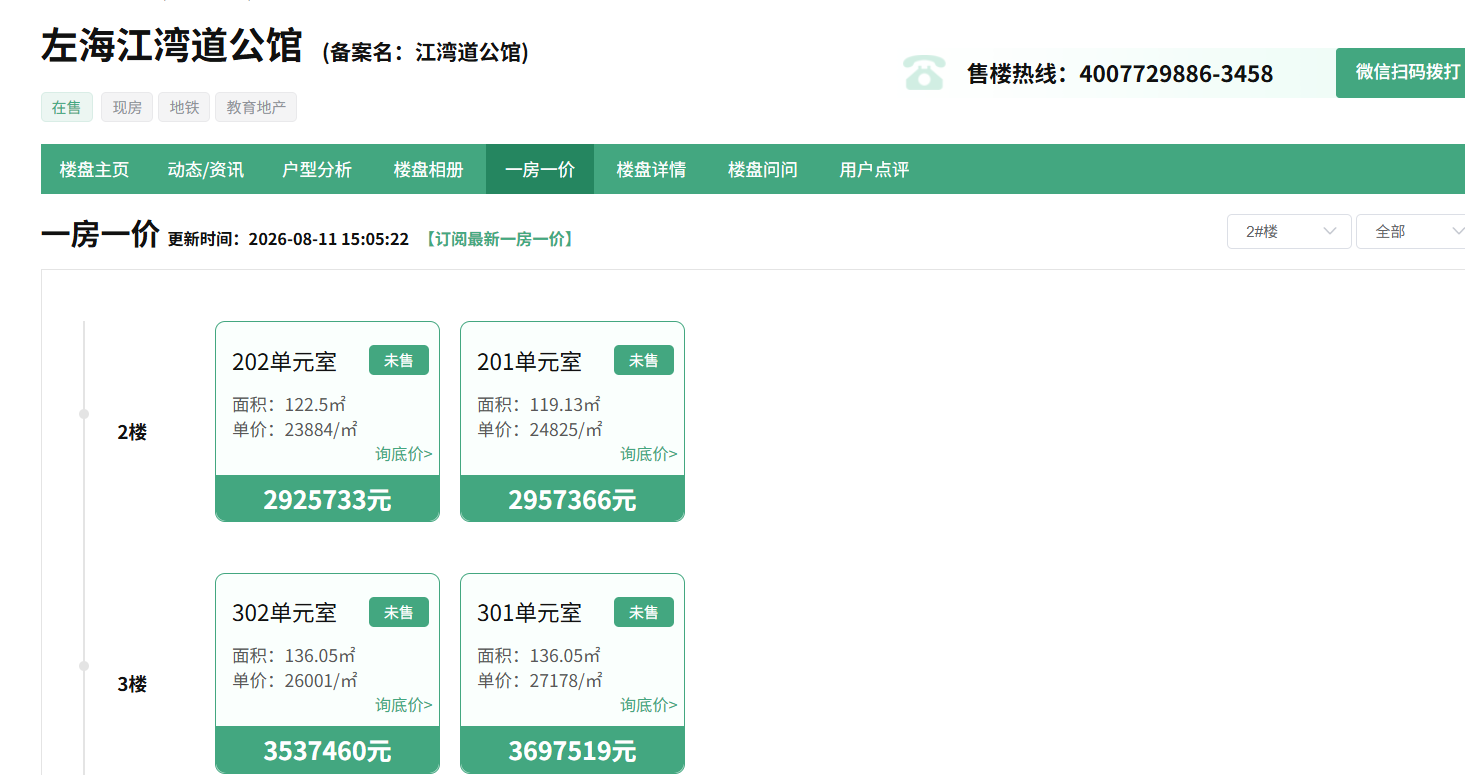The image size is (1465, 775).
Task: Click the 未售 badge on 302单元室
Action: coord(399,612)
